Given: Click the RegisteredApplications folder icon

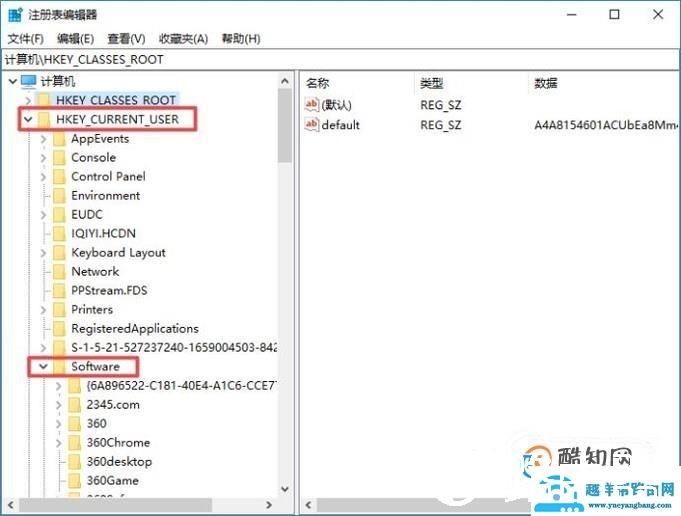Looking at the screenshot, I should (59, 328).
